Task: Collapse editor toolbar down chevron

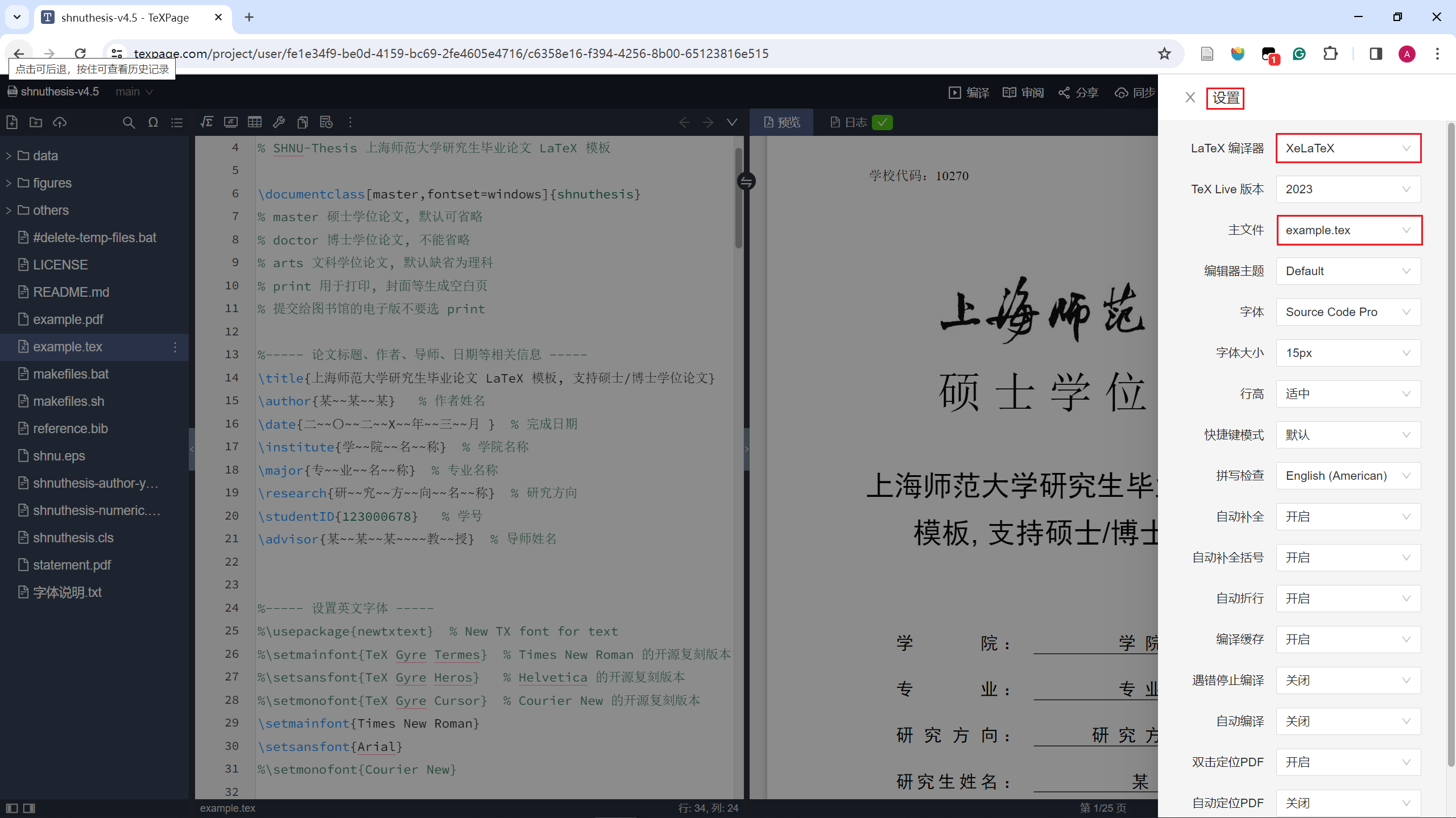Action: (732, 122)
